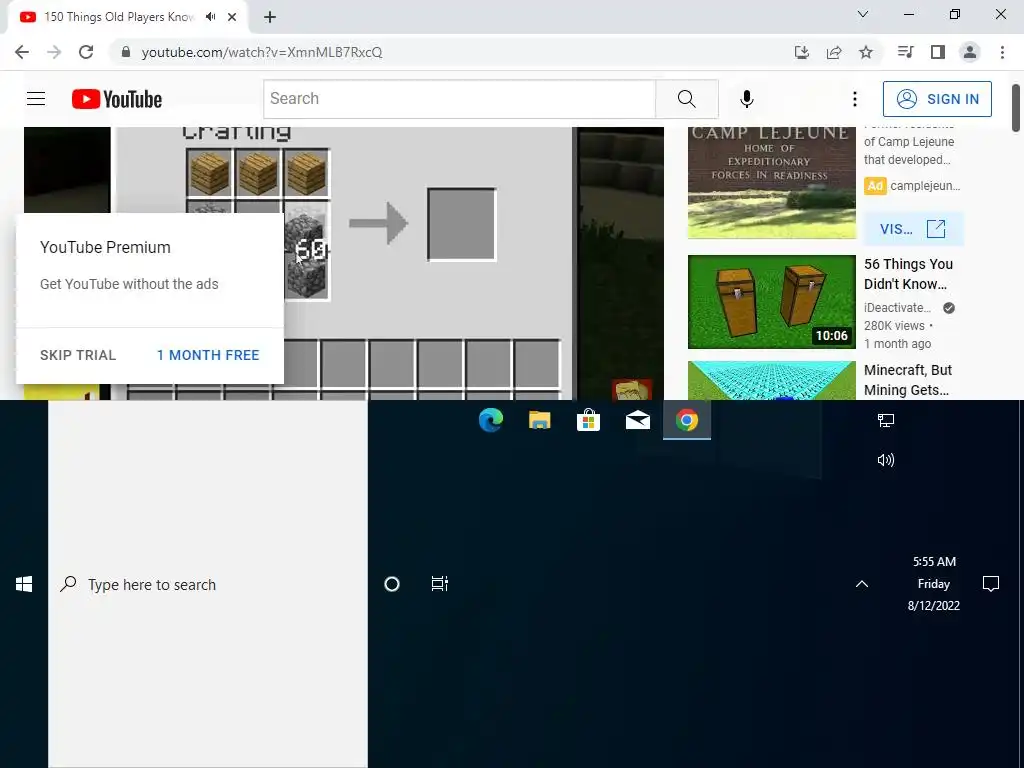Open the Windows Start menu

click(x=24, y=584)
